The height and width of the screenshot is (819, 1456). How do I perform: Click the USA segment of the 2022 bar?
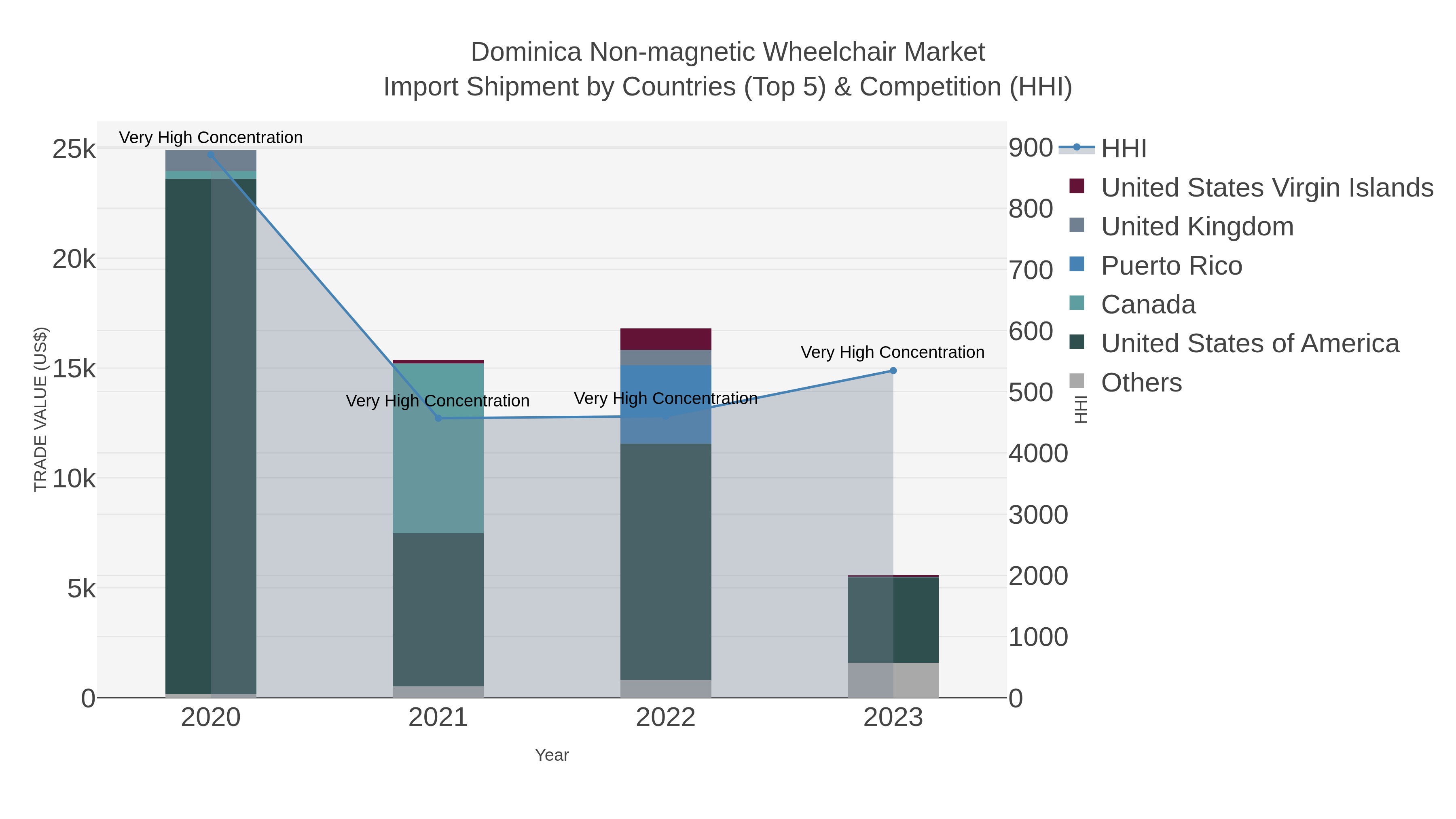(666, 562)
